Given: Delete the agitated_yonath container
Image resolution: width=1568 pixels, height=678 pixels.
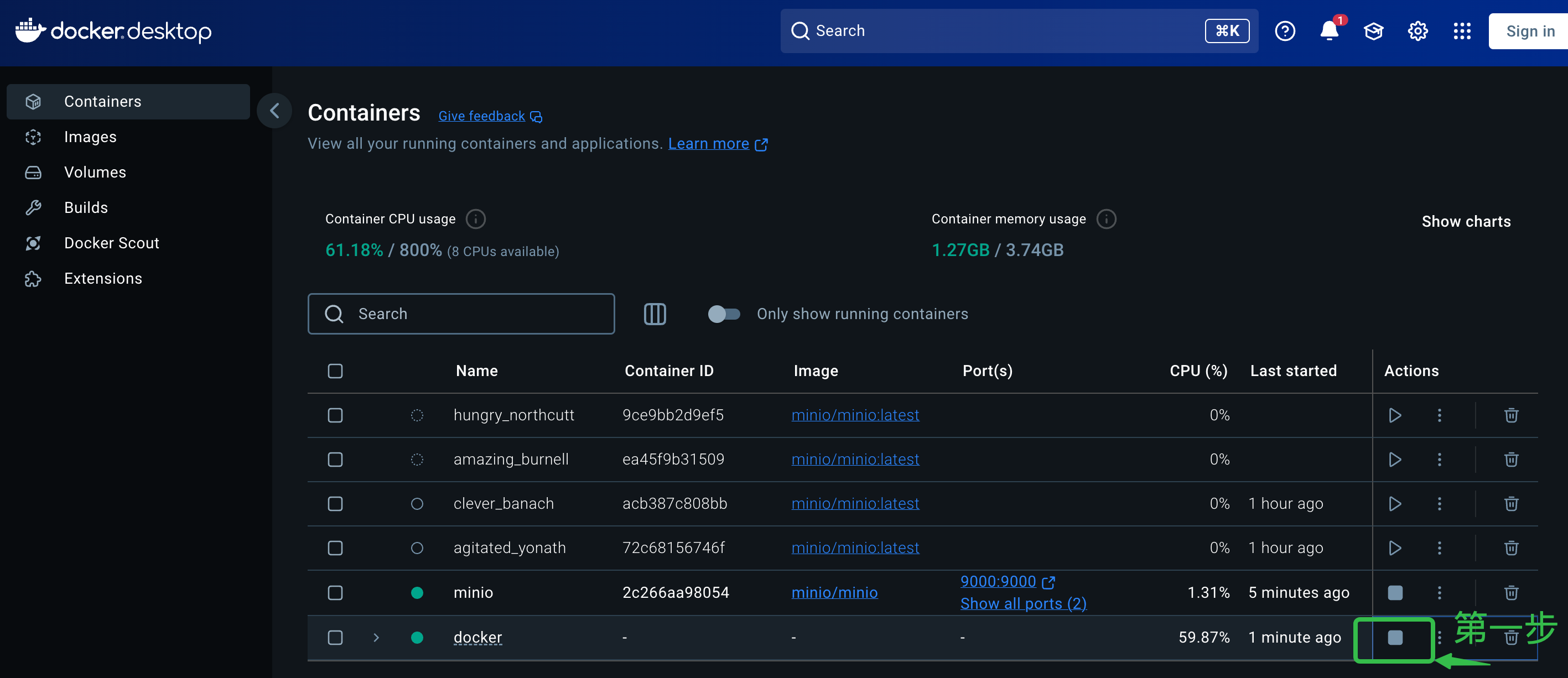Looking at the screenshot, I should [x=1511, y=549].
